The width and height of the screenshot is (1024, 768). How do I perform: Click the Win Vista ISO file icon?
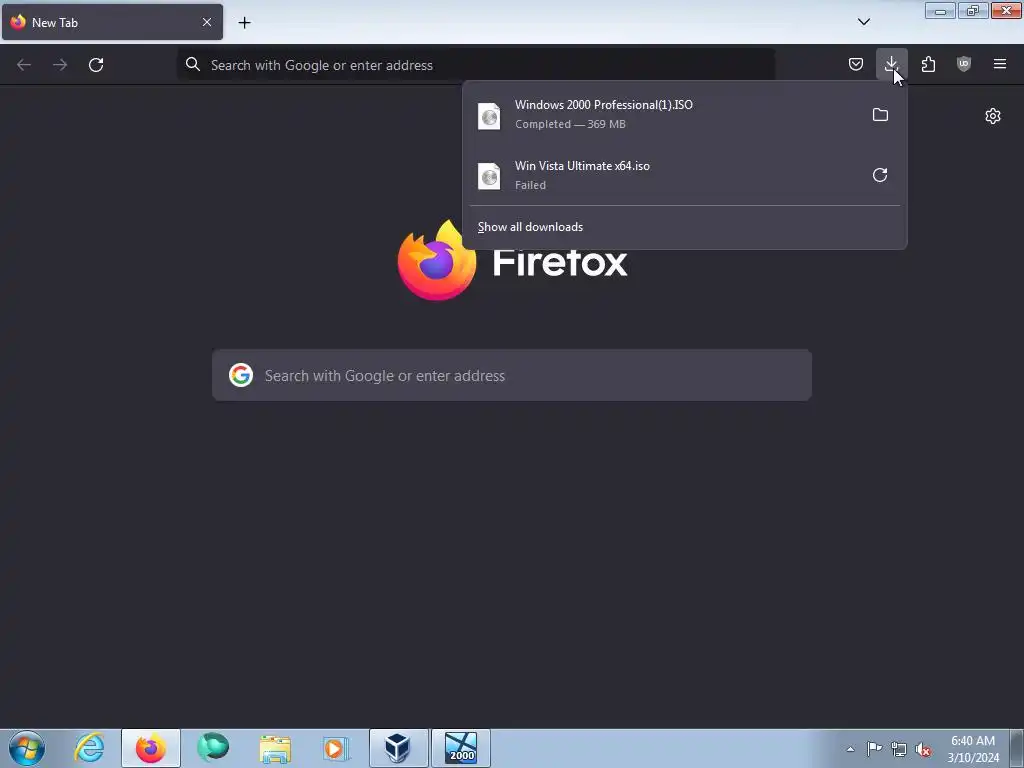(489, 176)
